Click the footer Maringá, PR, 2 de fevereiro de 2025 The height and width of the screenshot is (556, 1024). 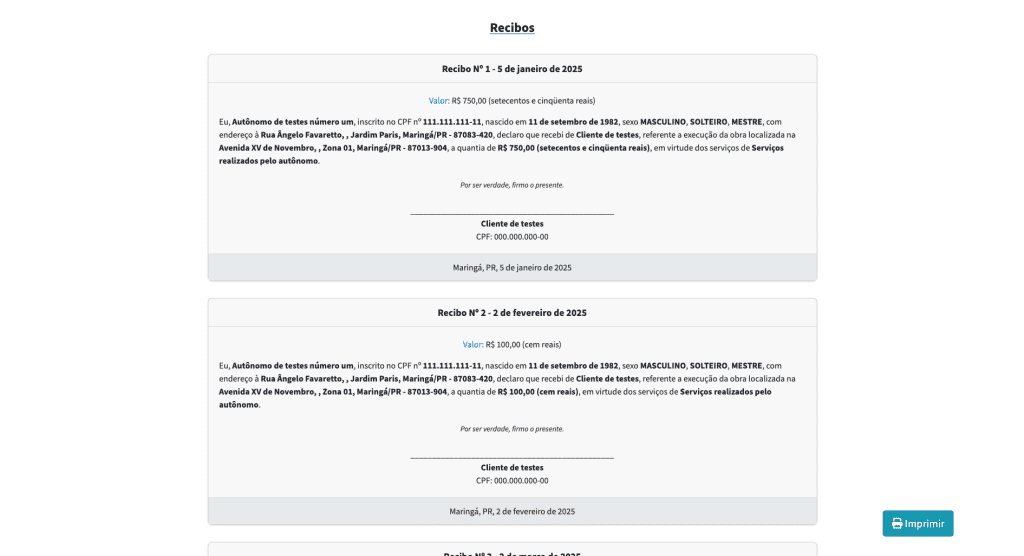point(512,512)
